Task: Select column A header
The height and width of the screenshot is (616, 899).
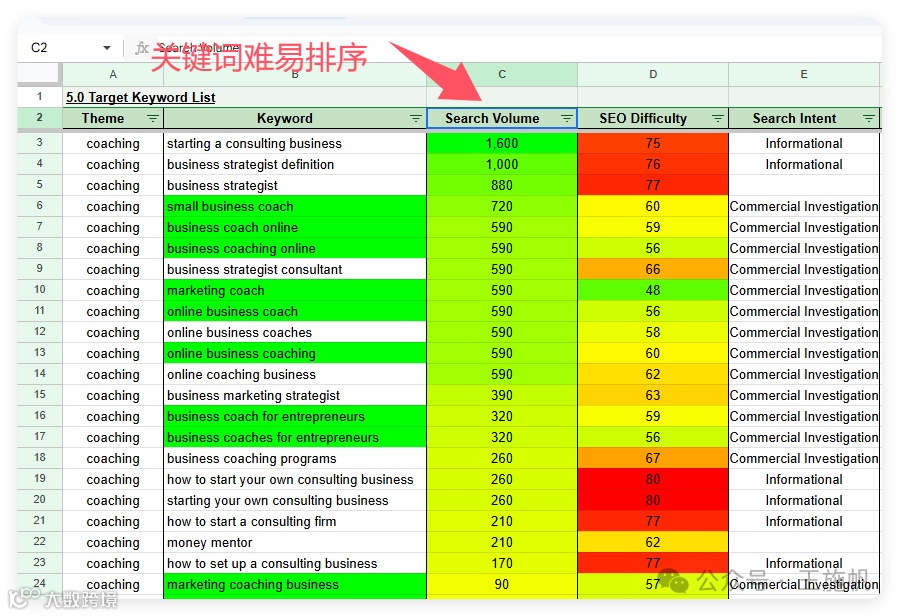Action: pyautogui.click(x=113, y=75)
